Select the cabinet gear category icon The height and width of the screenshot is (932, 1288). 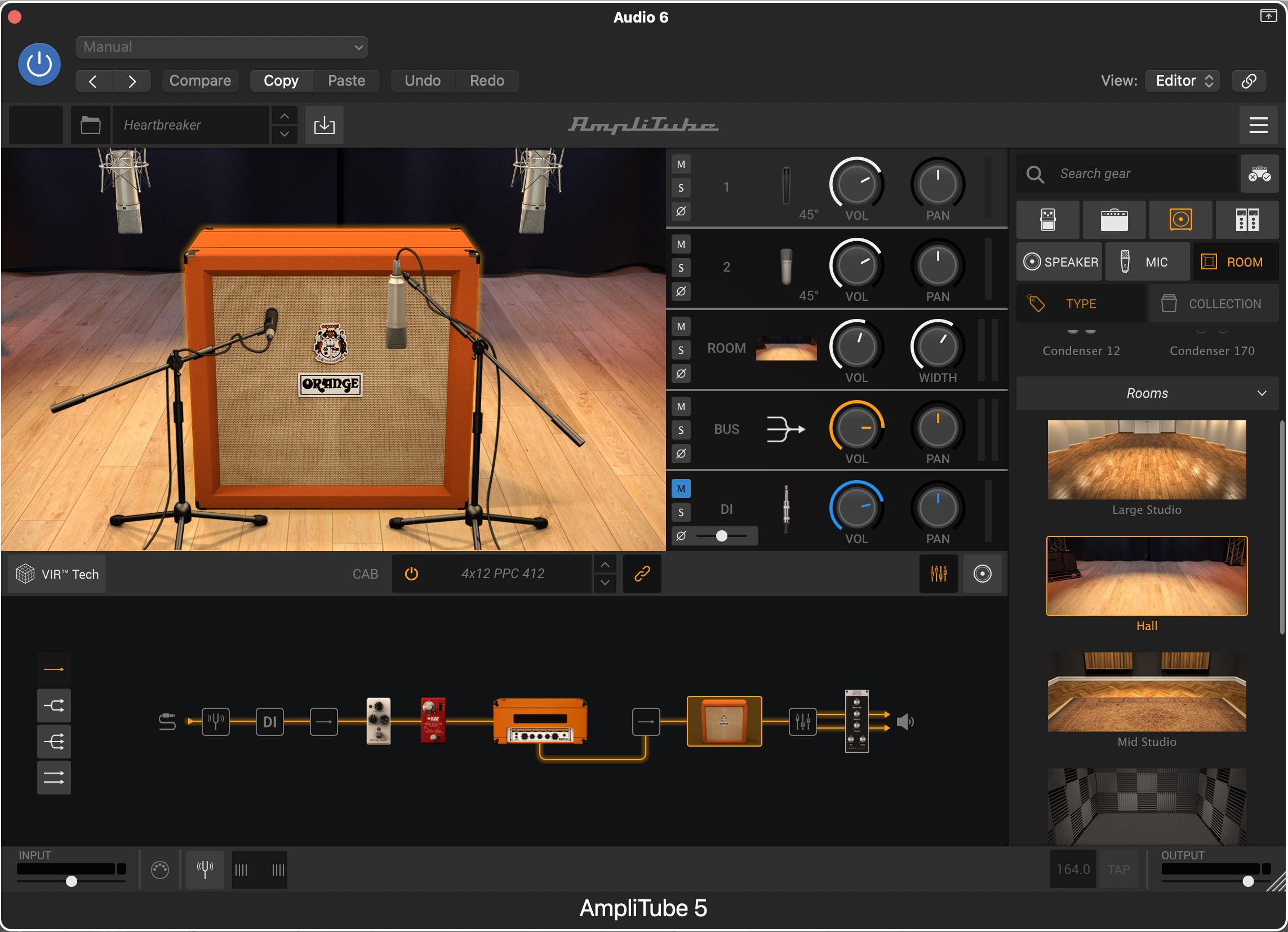[1181, 220]
